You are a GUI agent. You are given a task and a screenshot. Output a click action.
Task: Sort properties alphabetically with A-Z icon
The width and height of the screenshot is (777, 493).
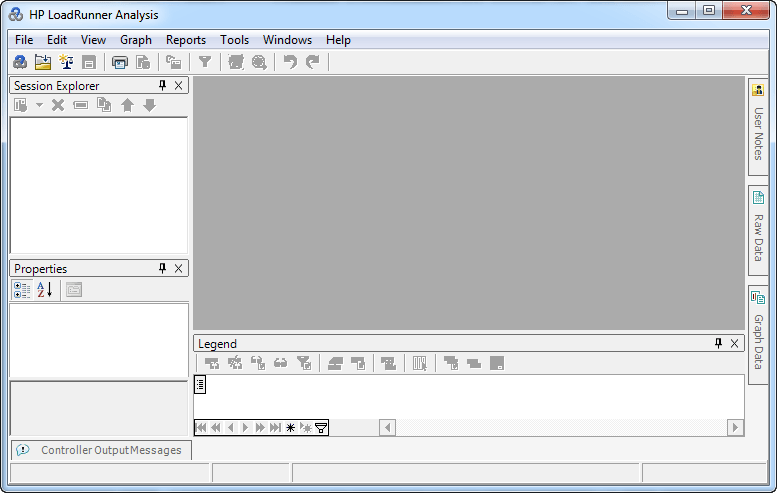point(44,290)
